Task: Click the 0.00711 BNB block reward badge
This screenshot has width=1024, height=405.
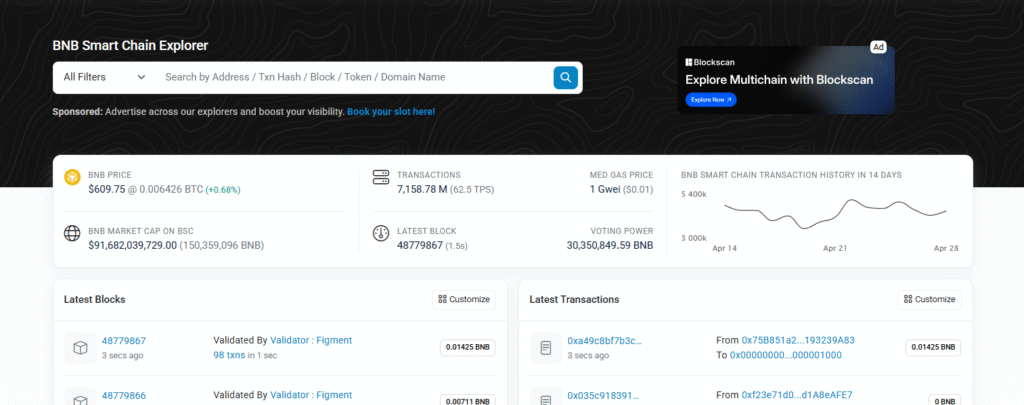Action: (468, 400)
